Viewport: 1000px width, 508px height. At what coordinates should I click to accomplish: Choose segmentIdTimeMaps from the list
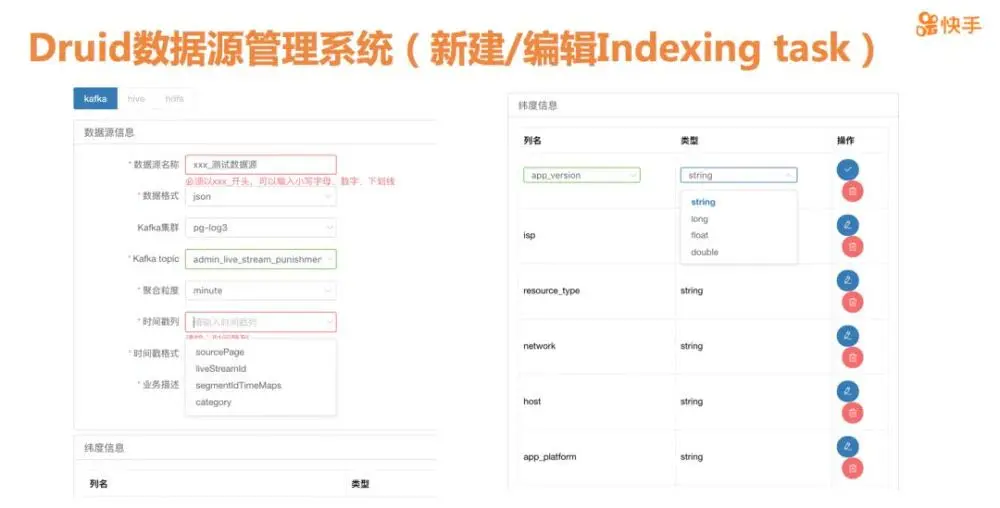pos(261,386)
